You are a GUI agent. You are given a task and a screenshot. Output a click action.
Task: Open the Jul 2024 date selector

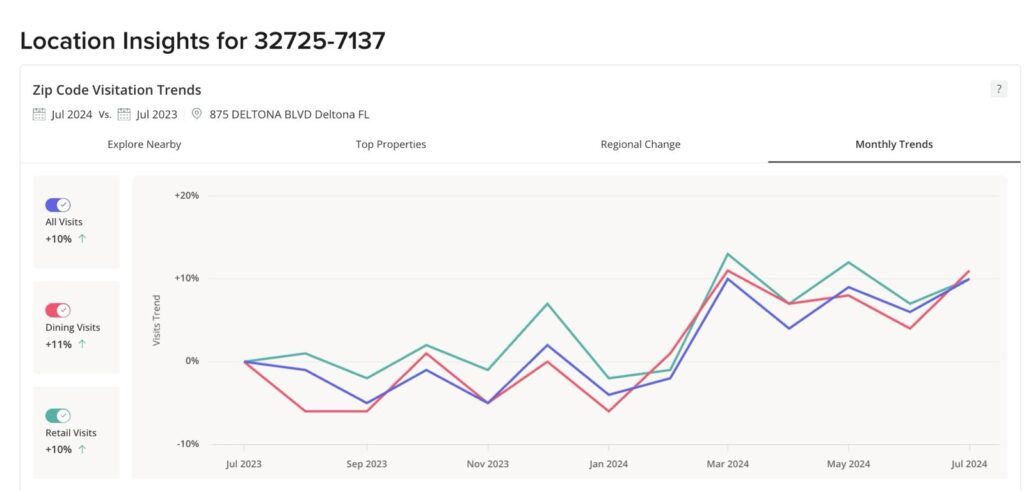pyautogui.click(x=63, y=114)
